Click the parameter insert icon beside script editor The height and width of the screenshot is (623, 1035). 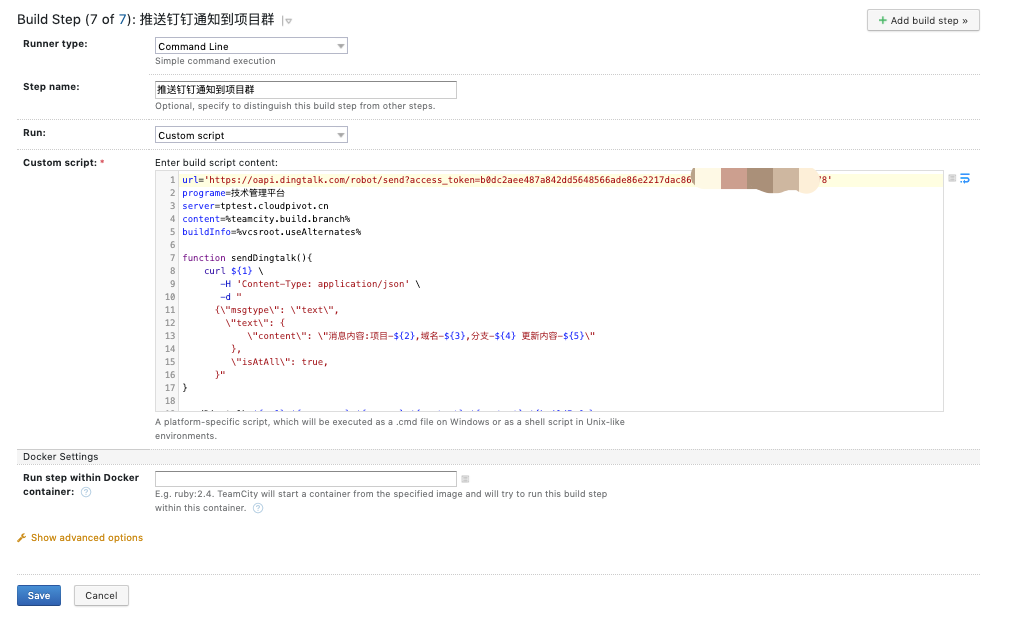[952, 178]
